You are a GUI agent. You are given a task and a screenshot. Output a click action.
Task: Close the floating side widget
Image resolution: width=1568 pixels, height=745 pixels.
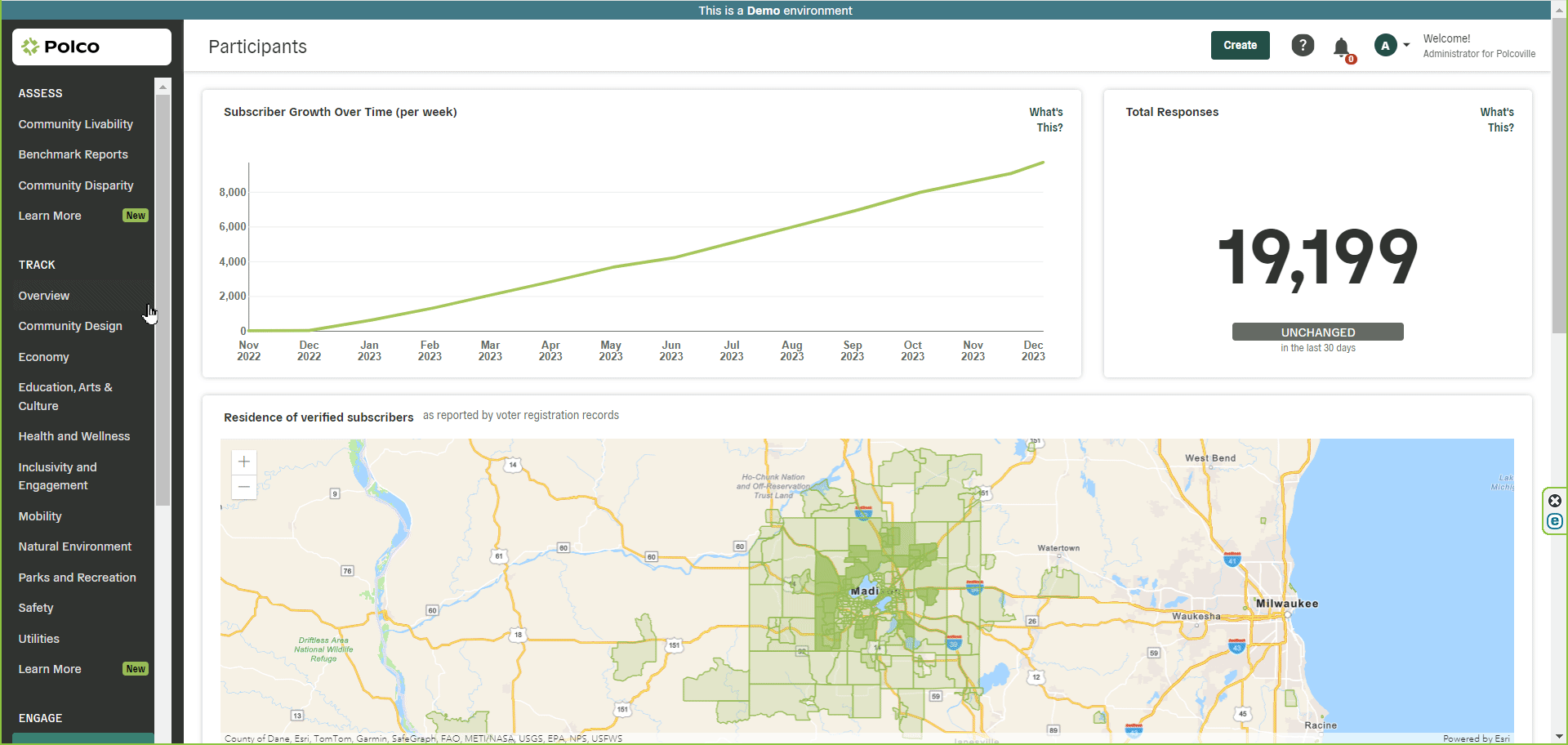[x=1555, y=501]
